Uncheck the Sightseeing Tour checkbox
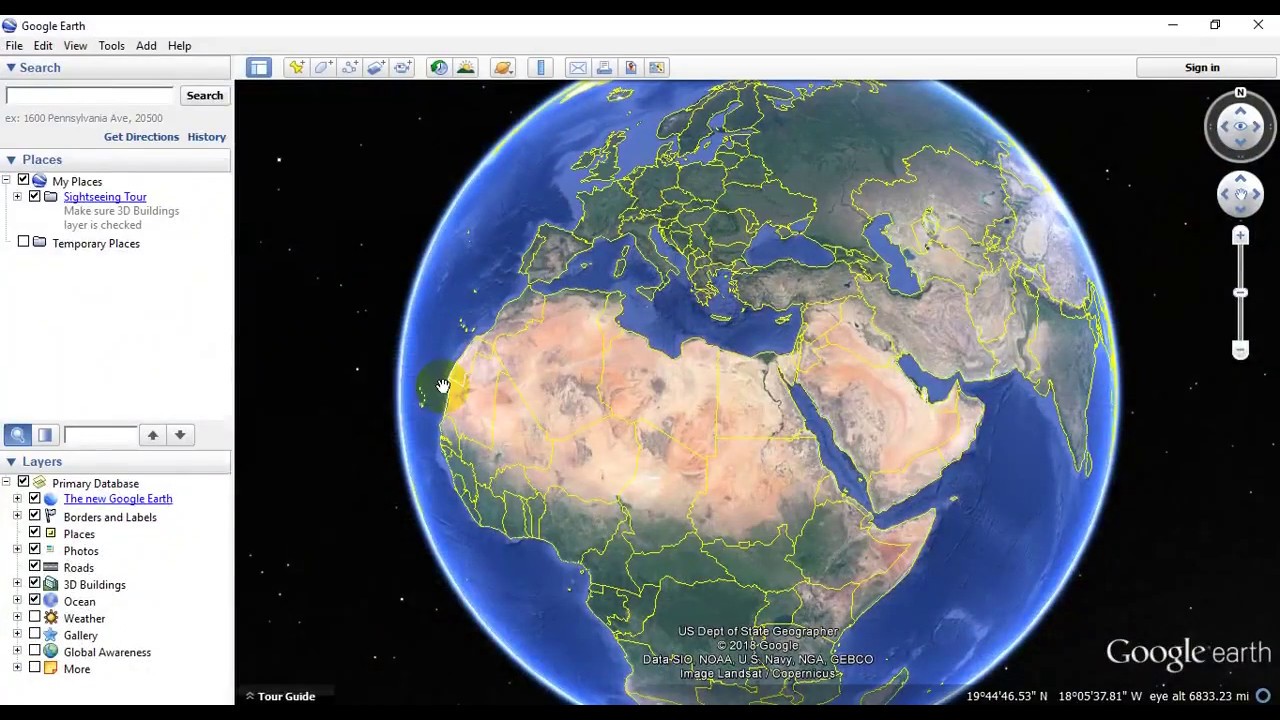Image resolution: width=1280 pixels, height=720 pixels. pyautogui.click(x=34, y=196)
